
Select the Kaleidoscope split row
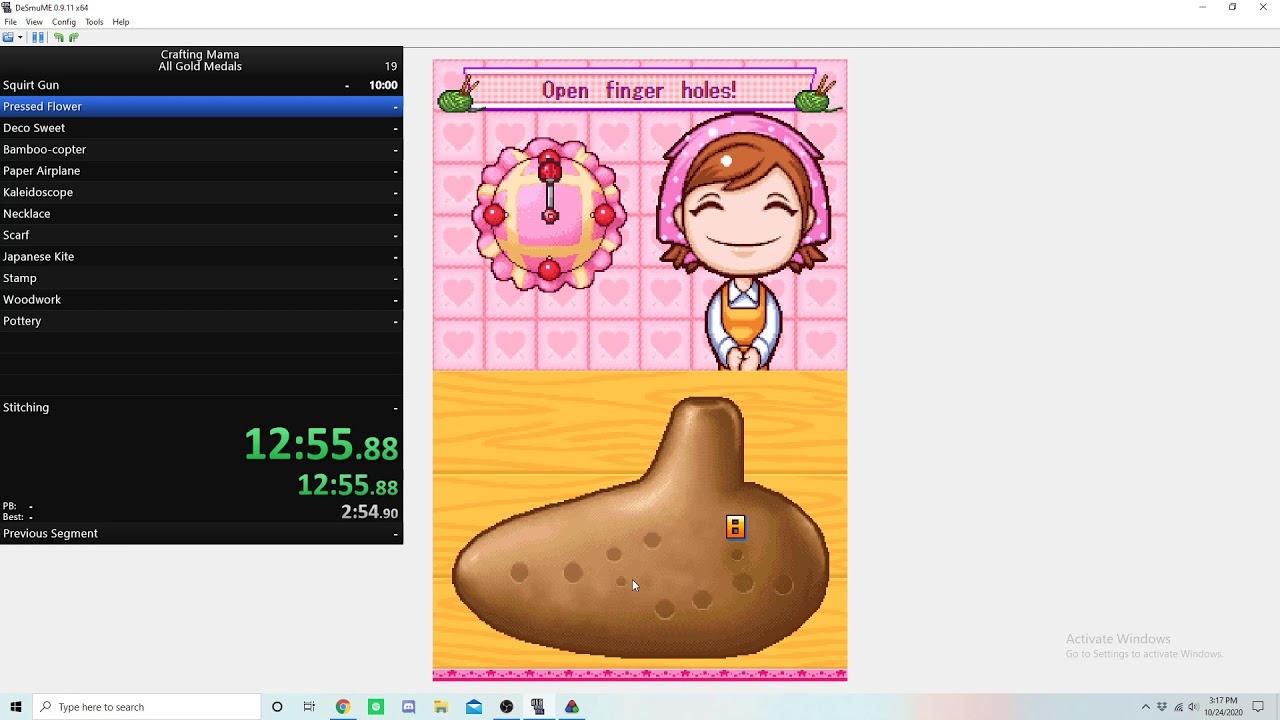tap(201, 192)
